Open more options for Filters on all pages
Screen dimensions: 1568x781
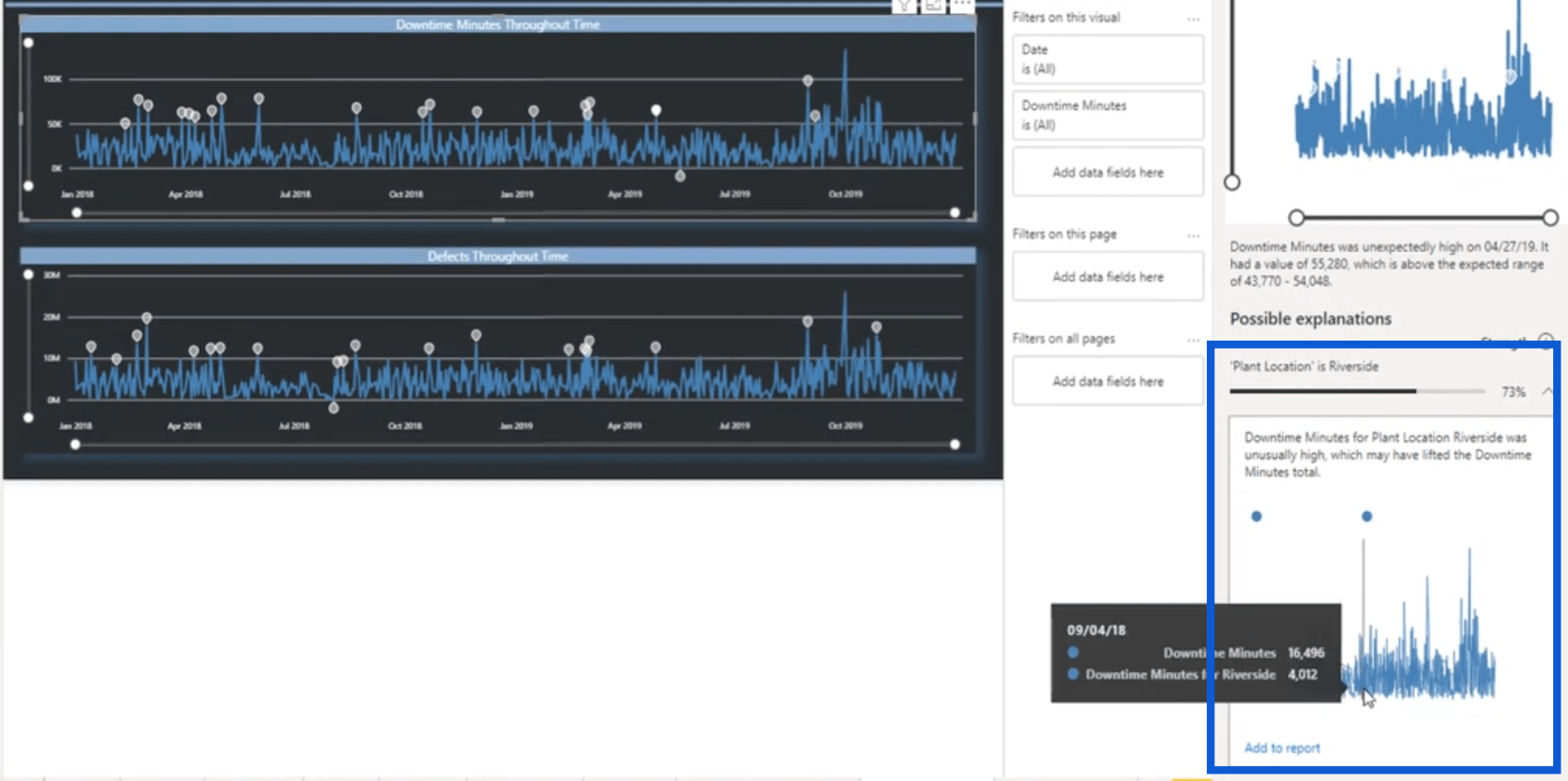coord(1193,340)
